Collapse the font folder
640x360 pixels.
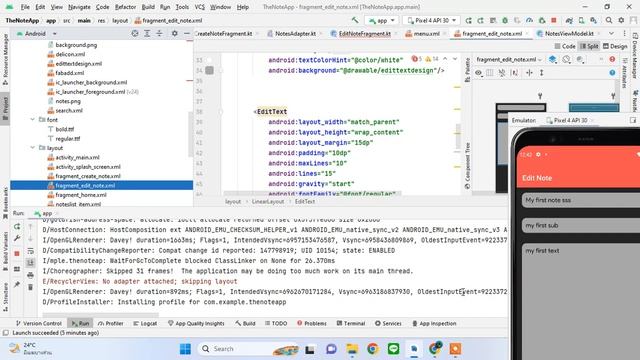pyautogui.click(x=33, y=120)
